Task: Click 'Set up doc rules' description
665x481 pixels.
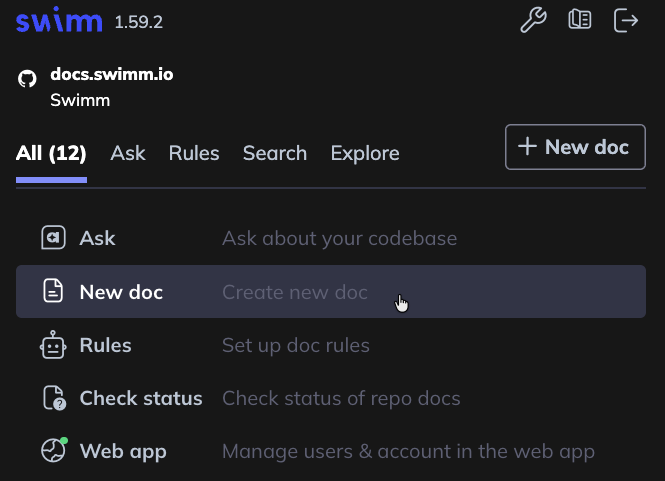Action: (296, 345)
